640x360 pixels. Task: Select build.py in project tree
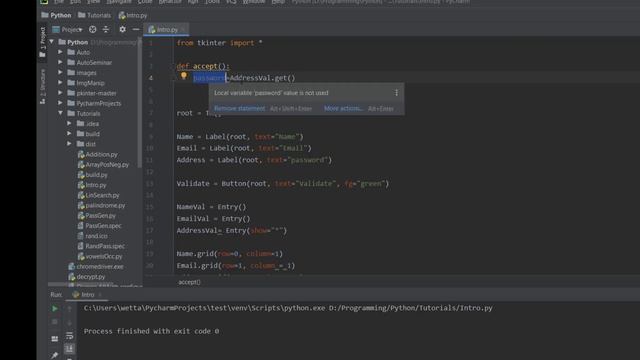(92, 175)
